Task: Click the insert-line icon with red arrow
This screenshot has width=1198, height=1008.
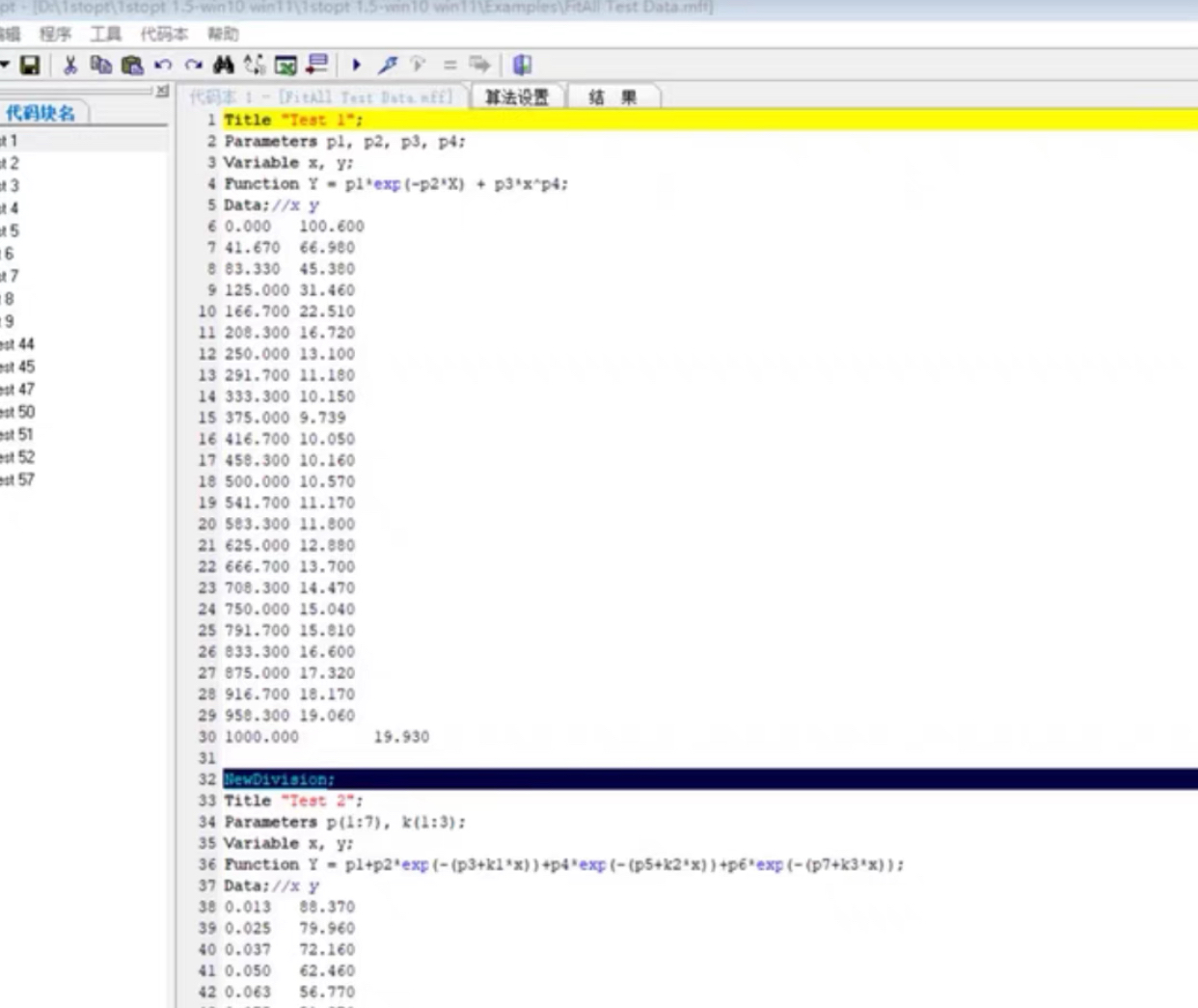Action: 316,65
